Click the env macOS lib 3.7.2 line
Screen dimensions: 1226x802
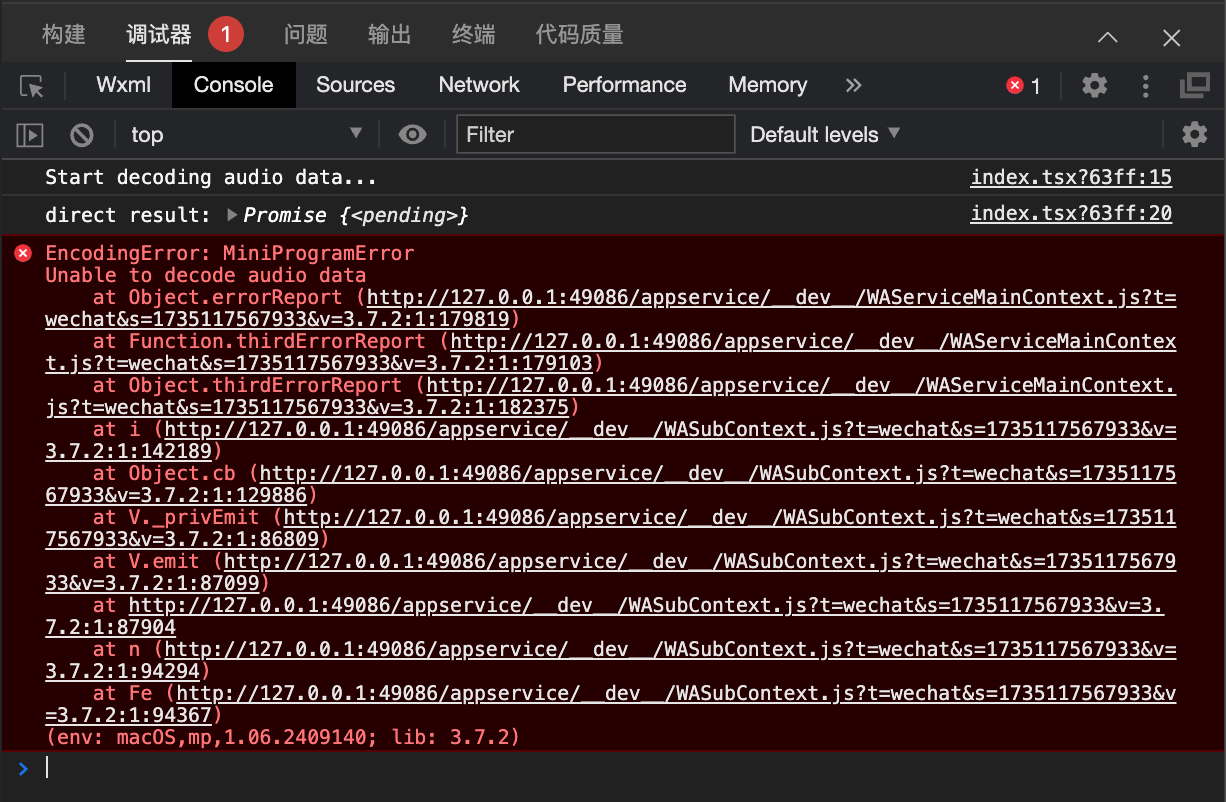click(282, 738)
